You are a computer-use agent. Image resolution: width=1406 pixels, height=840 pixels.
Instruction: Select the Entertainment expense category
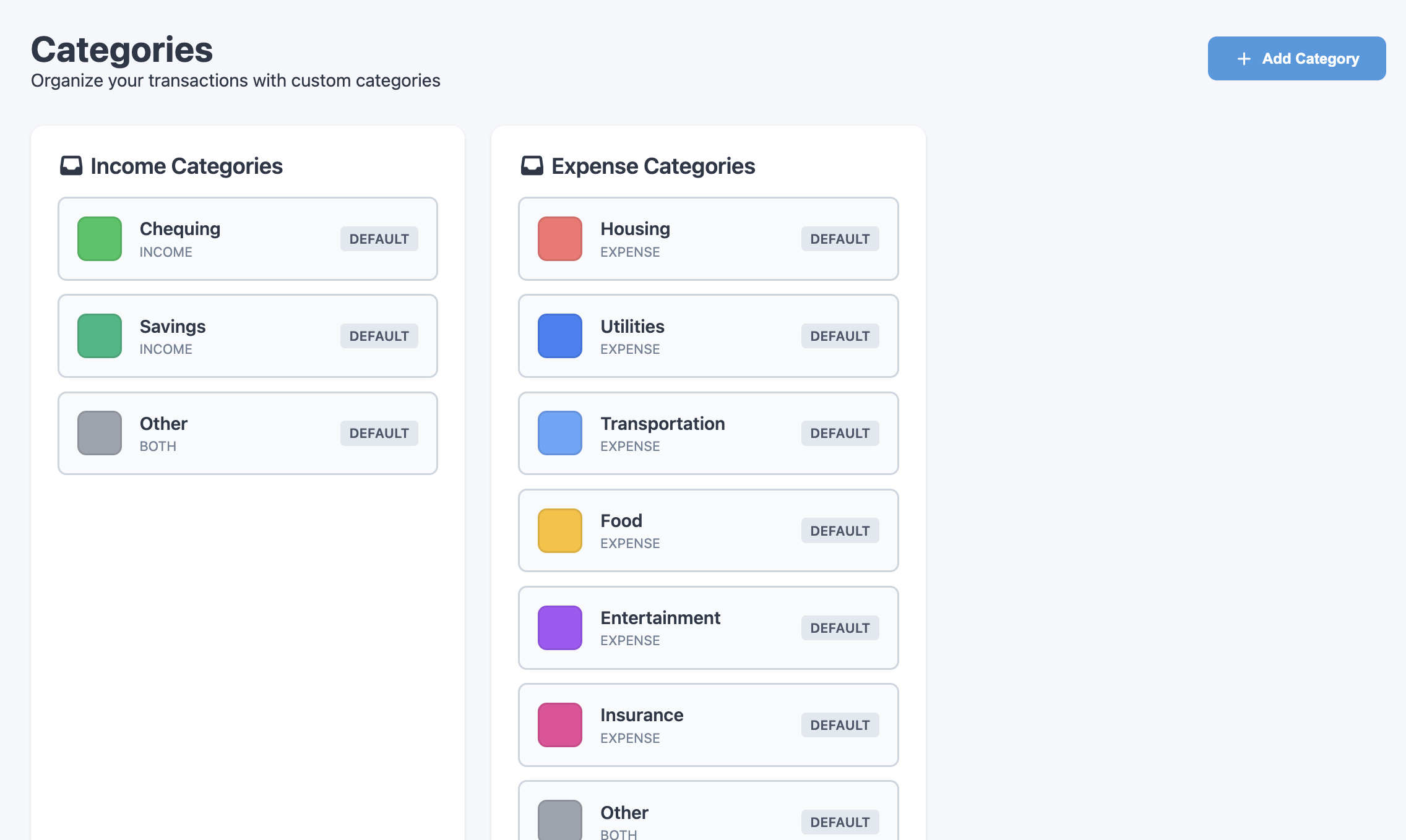707,628
